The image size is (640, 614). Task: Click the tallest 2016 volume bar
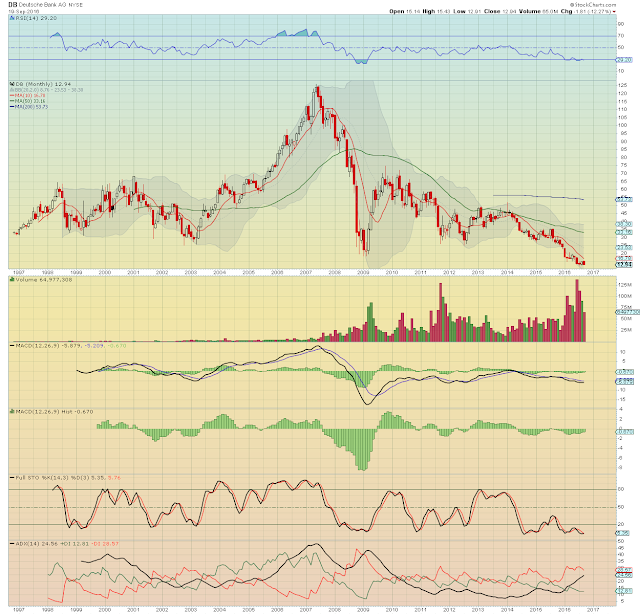(577, 311)
